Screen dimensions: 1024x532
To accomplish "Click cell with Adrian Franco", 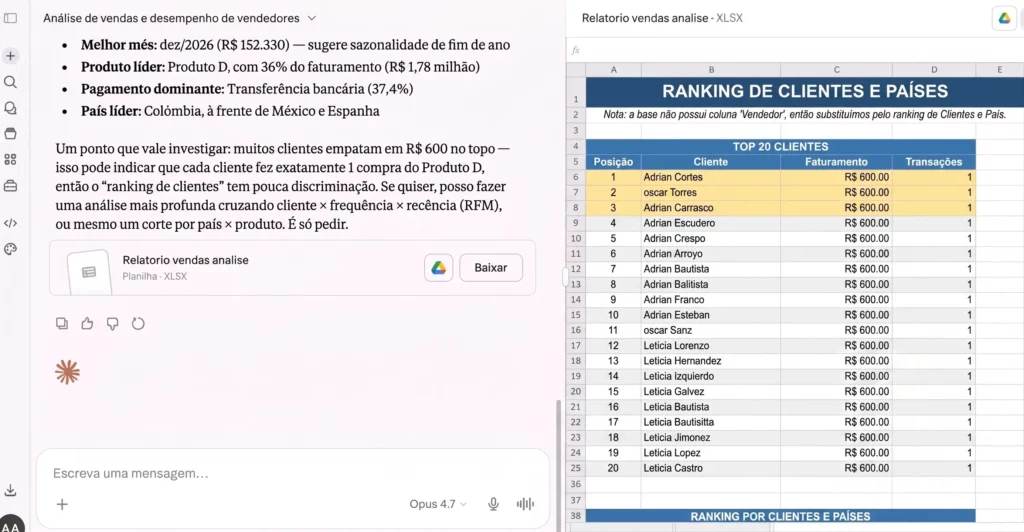I will pyautogui.click(x=711, y=300).
